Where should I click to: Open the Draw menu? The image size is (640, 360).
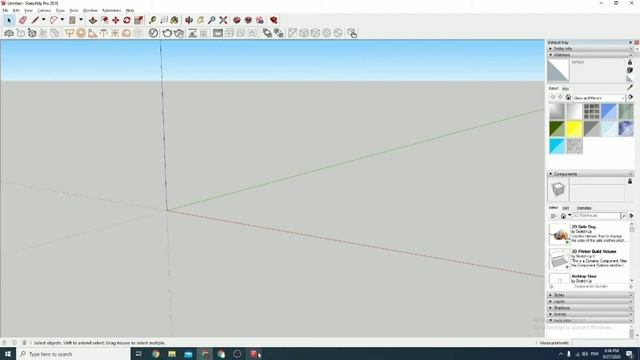(60, 10)
